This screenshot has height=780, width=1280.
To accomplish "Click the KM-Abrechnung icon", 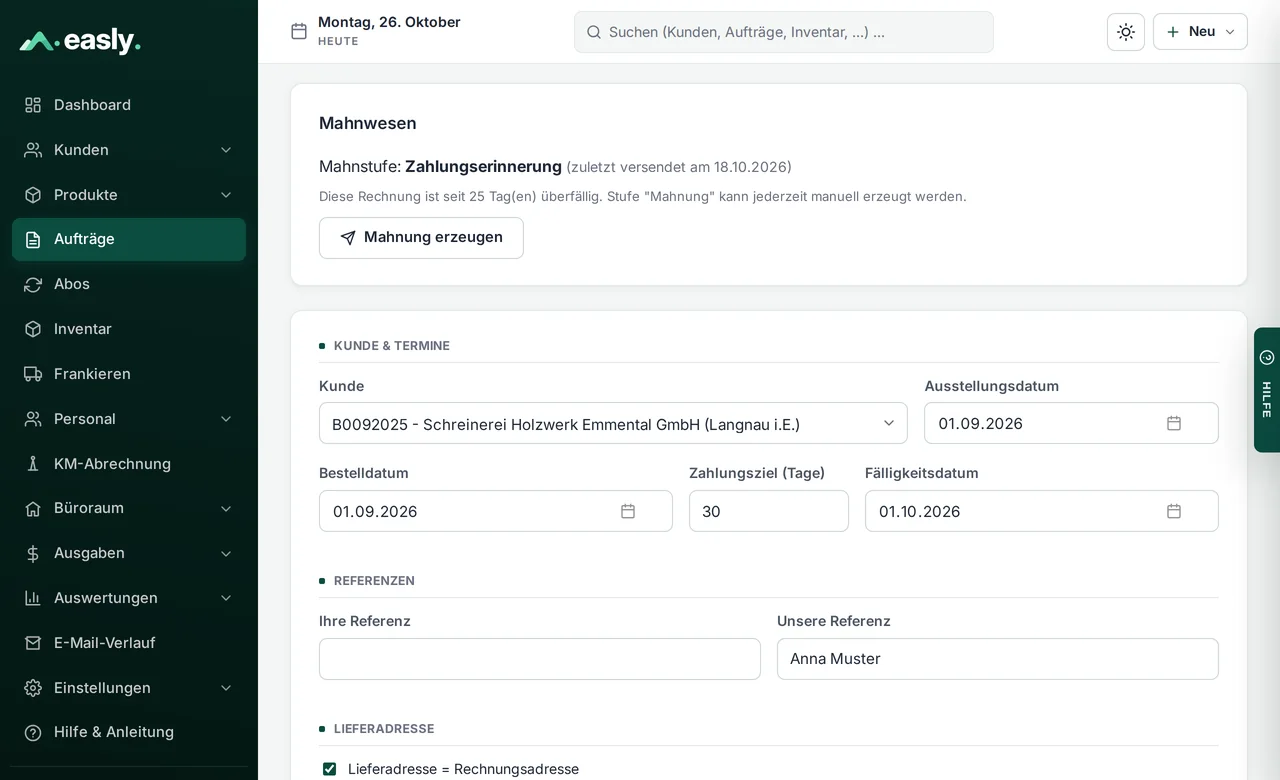I will tap(33, 464).
